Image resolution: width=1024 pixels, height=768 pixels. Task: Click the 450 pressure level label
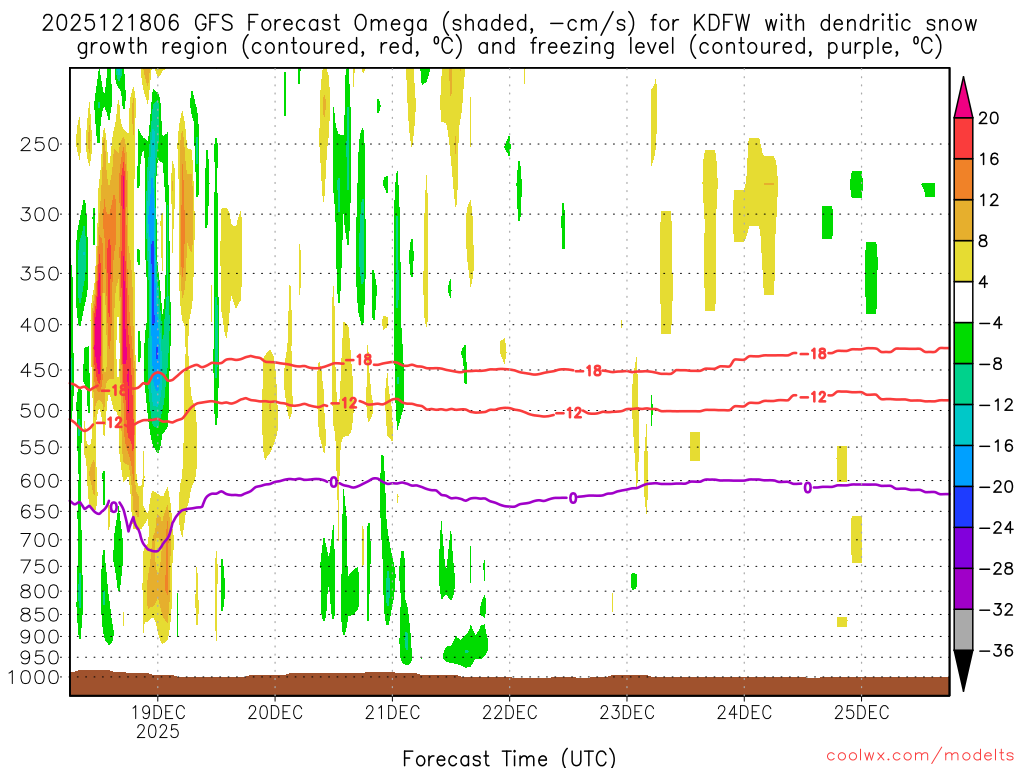click(x=39, y=370)
